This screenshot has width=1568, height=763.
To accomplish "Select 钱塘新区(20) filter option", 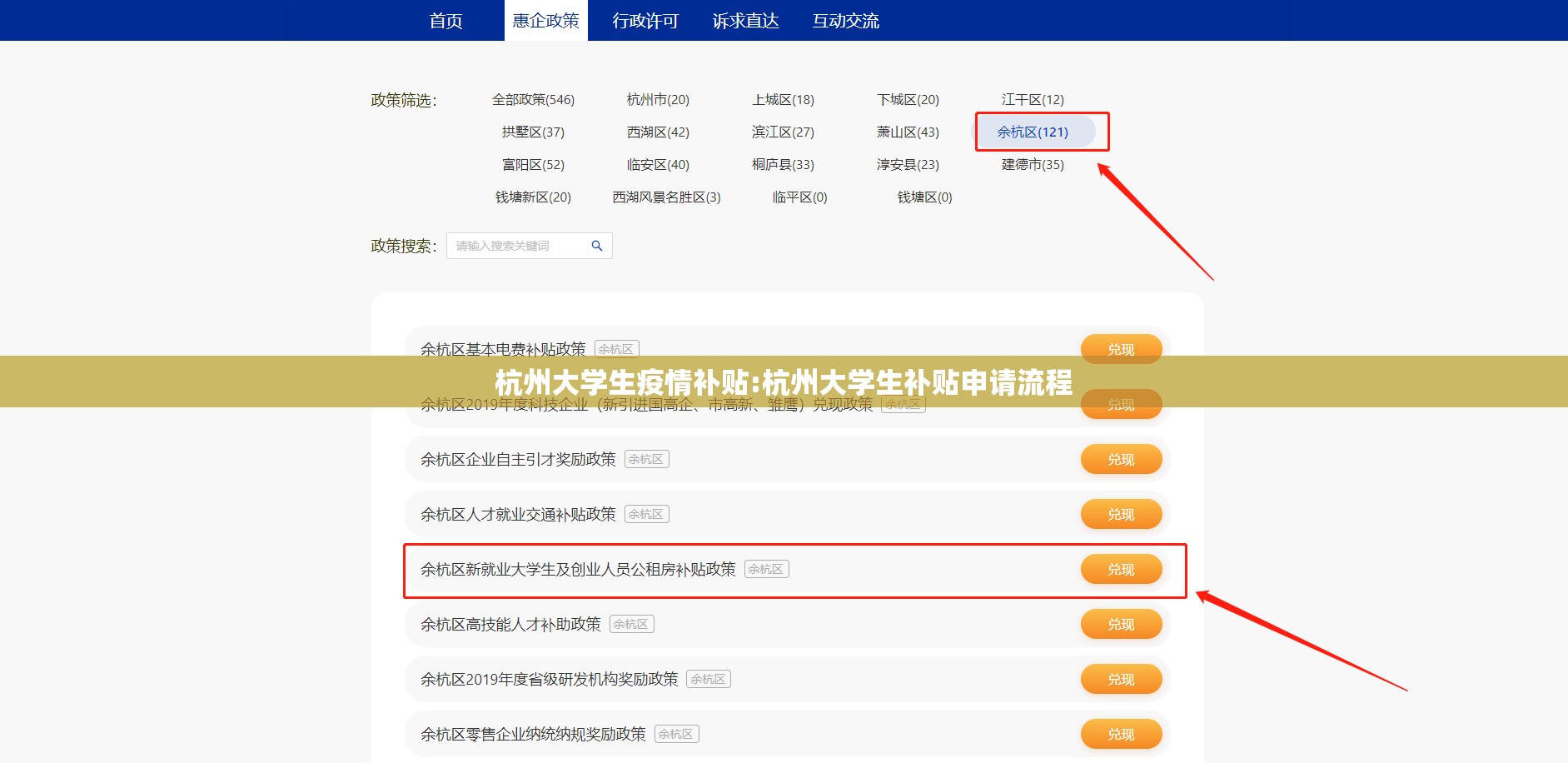I will pos(533,197).
